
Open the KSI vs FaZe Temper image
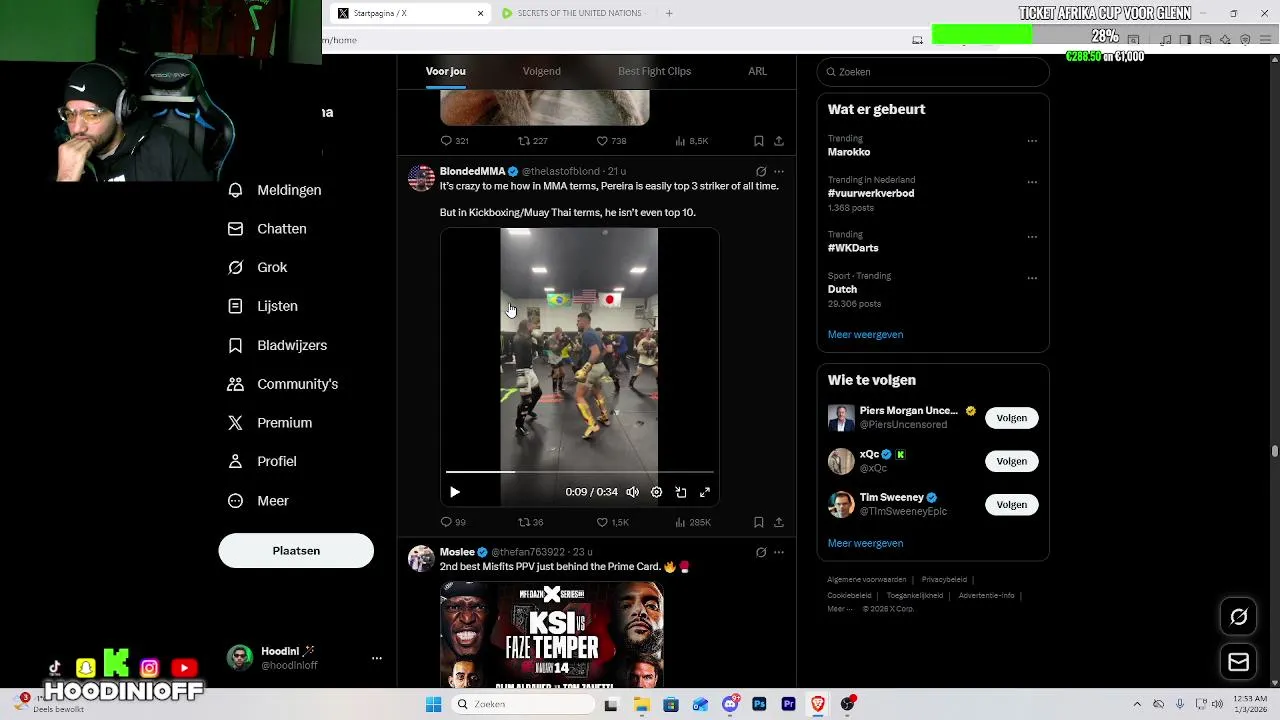[552, 635]
